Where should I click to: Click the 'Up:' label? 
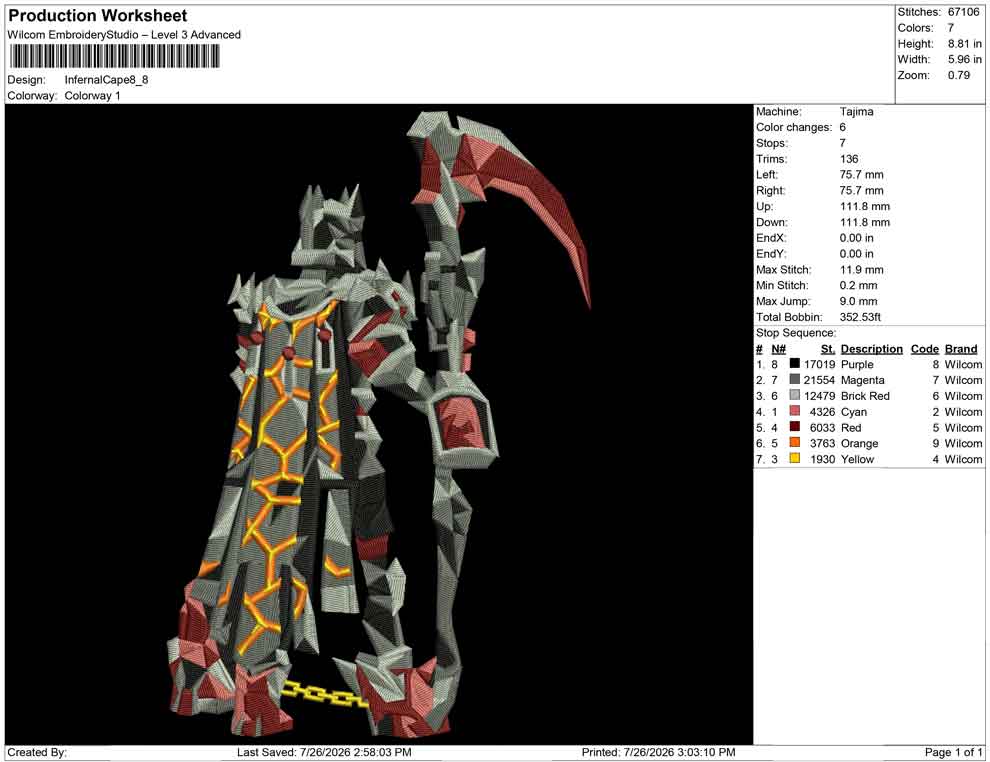[x=764, y=206]
